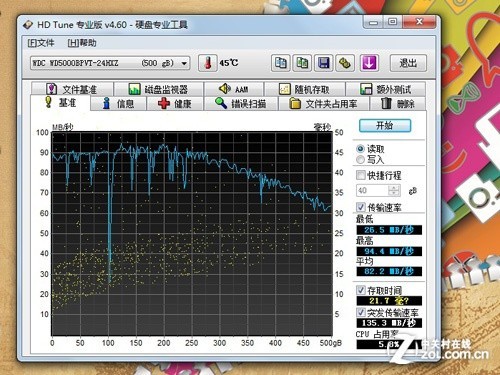The image size is (500, 375).
Task: Toggle the 存取时间 access time checkbox
Action: click(x=361, y=290)
